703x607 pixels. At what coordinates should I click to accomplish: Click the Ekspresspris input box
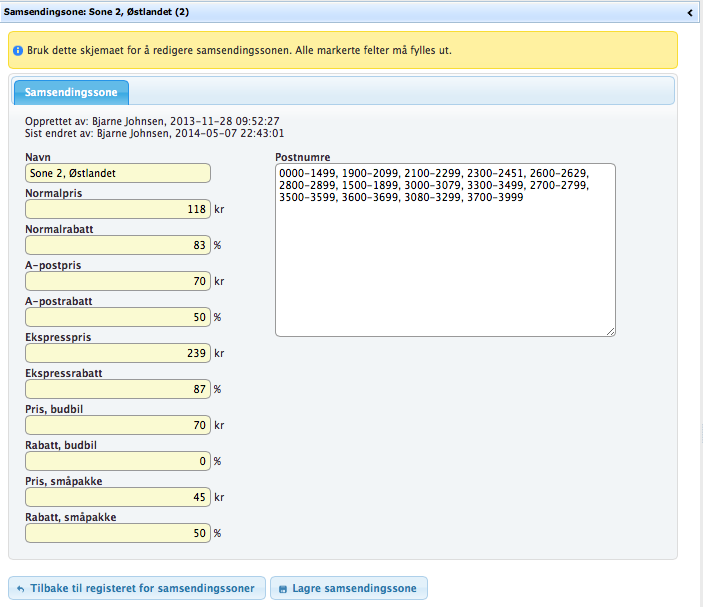118,353
